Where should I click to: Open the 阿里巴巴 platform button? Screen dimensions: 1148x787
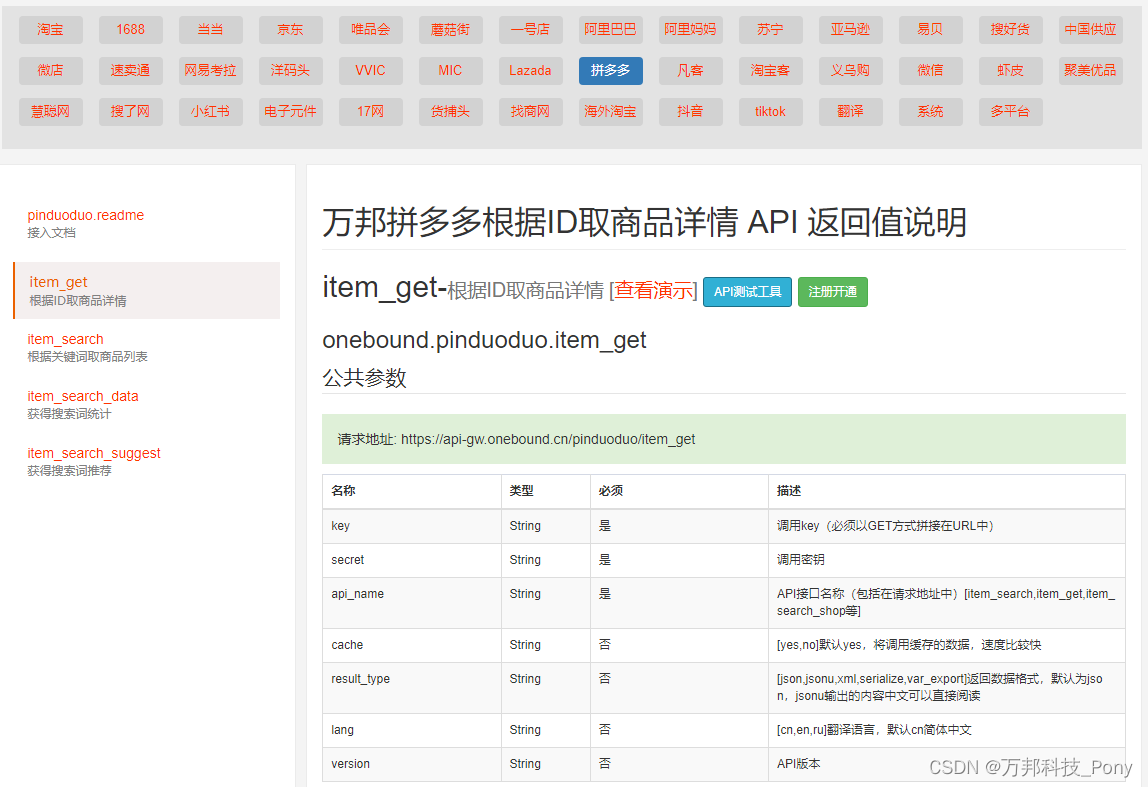tap(611, 29)
